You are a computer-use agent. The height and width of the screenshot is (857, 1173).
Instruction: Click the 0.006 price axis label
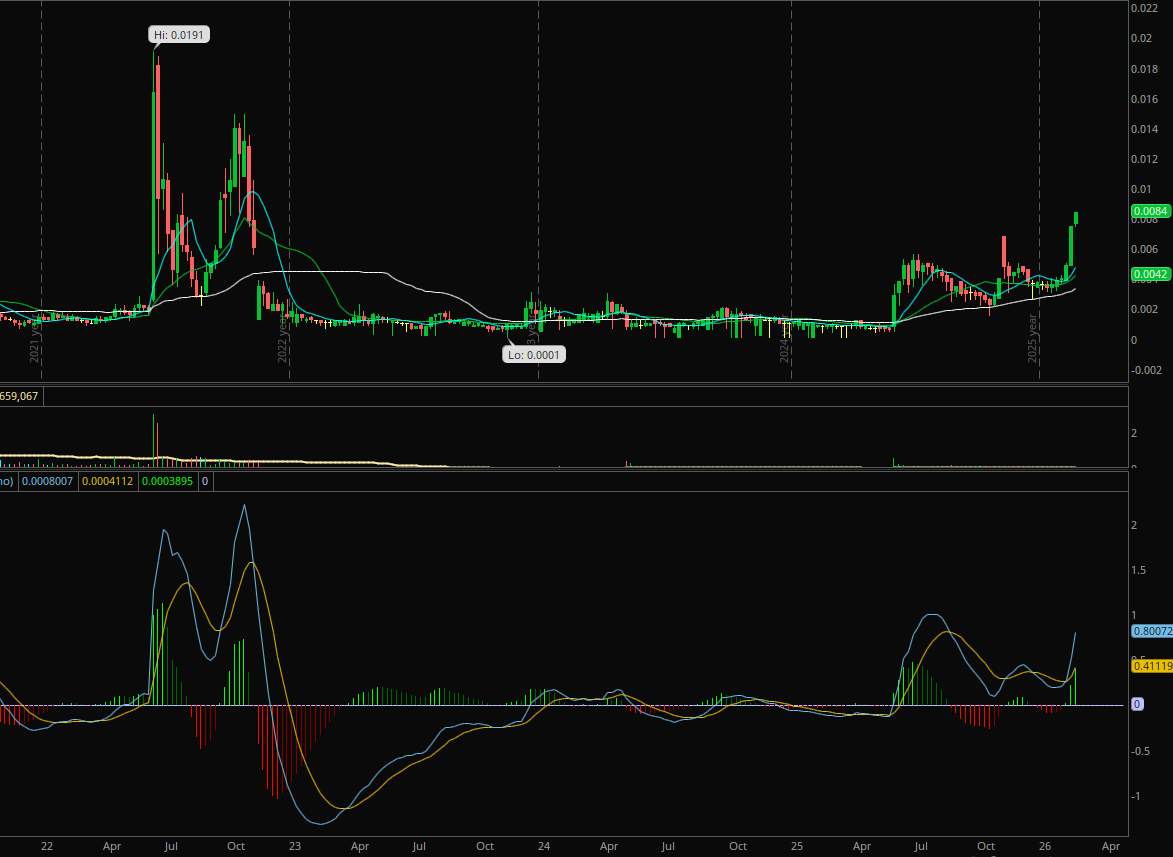1145,249
